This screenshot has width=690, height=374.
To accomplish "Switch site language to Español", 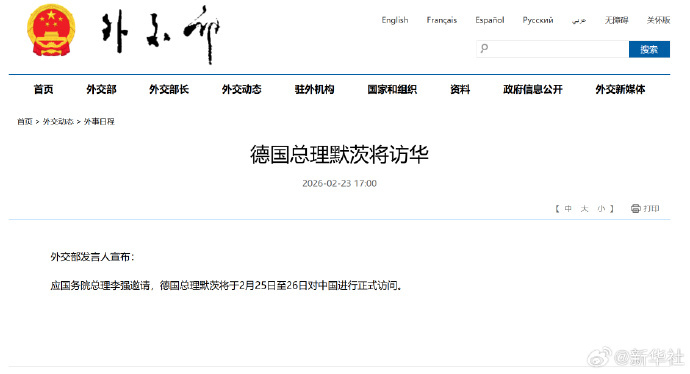I will pyautogui.click(x=489, y=20).
